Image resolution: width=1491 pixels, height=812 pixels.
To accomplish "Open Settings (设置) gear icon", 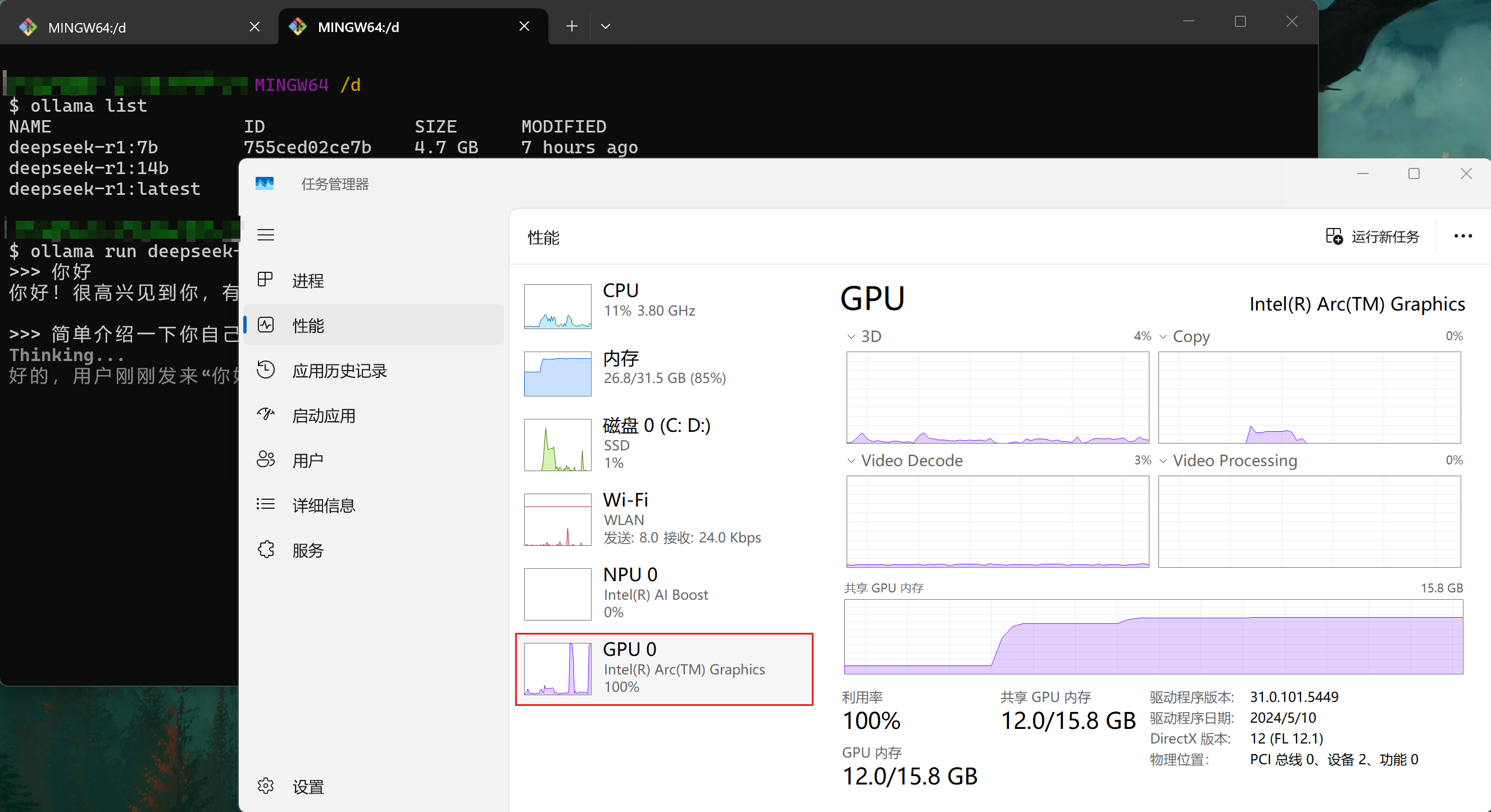I will 266,786.
